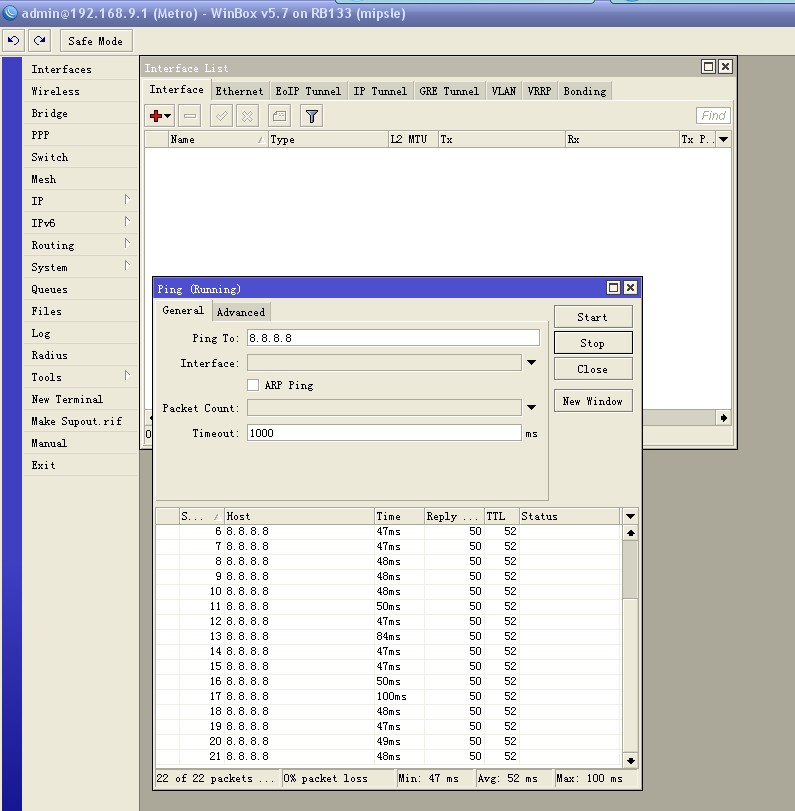Expand the Tools submenu
The width and height of the screenshot is (795, 811).
click(81, 377)
